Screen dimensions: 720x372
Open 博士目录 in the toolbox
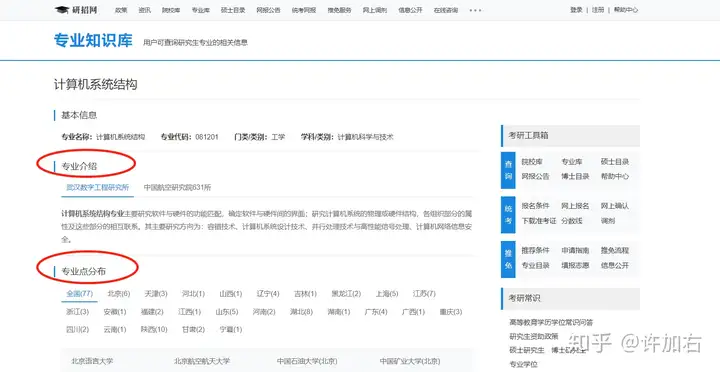coord(575,176)
